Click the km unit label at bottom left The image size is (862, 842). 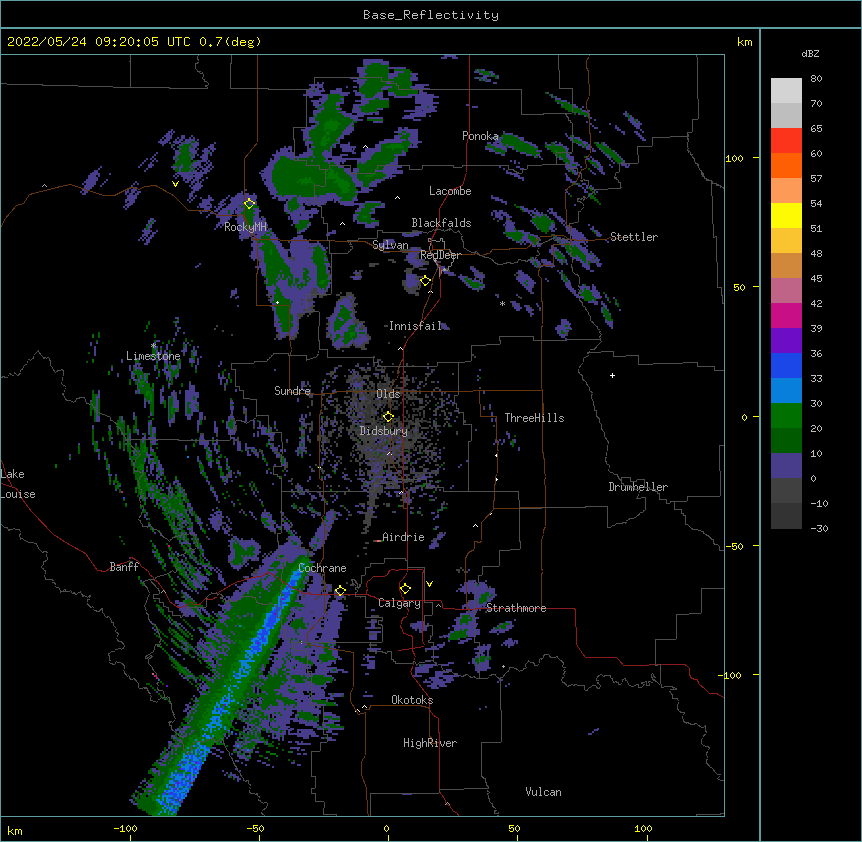tap(15, 830)
